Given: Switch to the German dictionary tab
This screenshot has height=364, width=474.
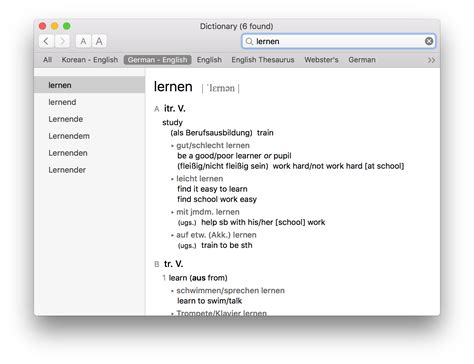Looking at the screenshot, I should [x=362, y=60].
